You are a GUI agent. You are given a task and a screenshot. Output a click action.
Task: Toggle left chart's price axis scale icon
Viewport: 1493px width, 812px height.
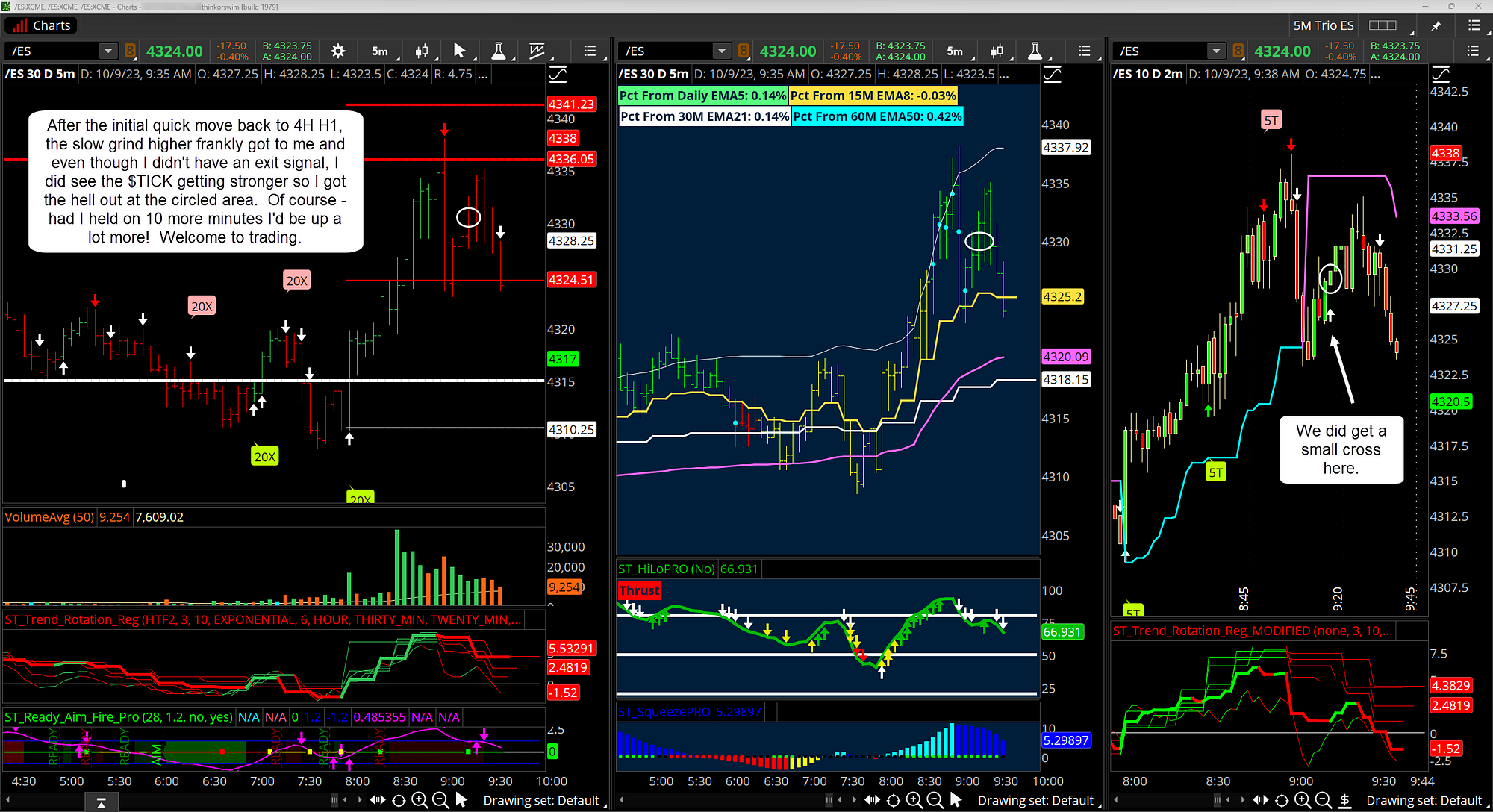[x=558, y=75]
